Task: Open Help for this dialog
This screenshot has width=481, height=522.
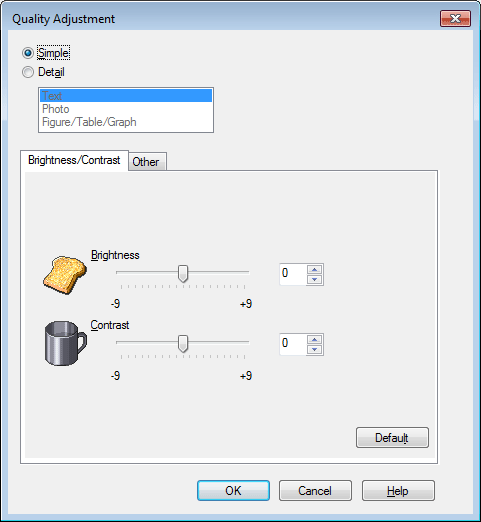Action: tap(398, 490)
